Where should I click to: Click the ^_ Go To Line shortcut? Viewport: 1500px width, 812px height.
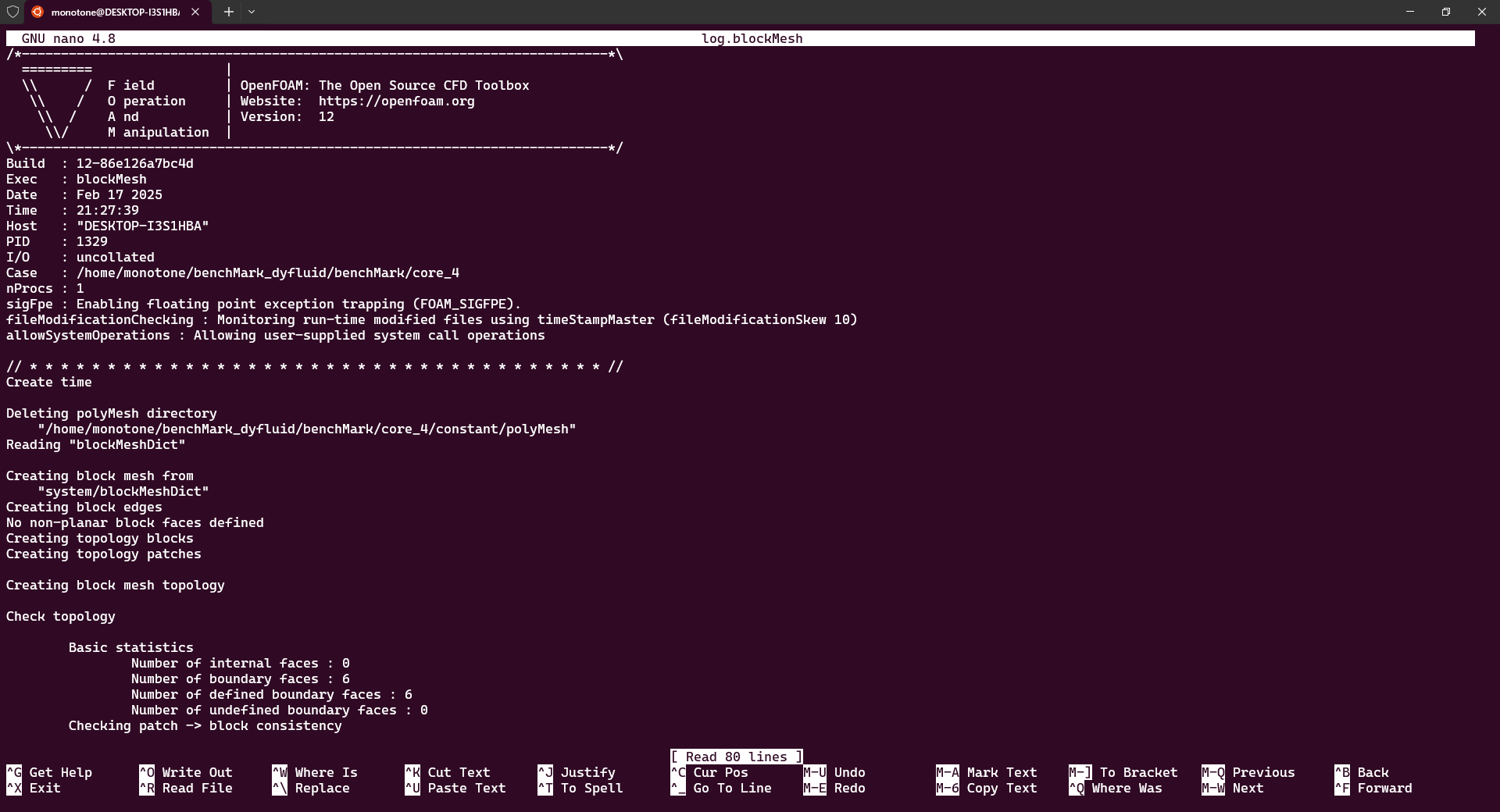tap(721, 788)
